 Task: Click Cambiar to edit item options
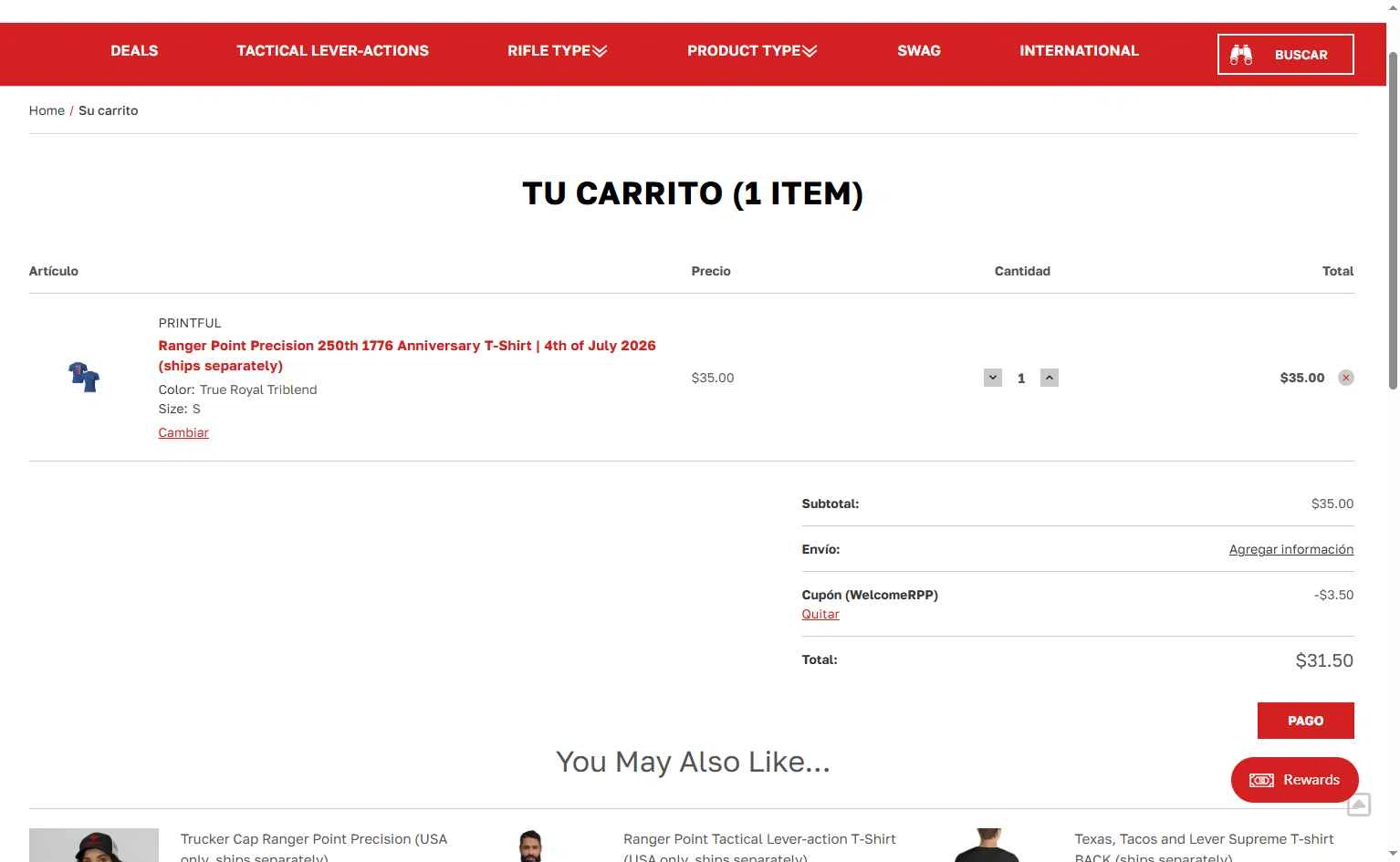[183, 432]
